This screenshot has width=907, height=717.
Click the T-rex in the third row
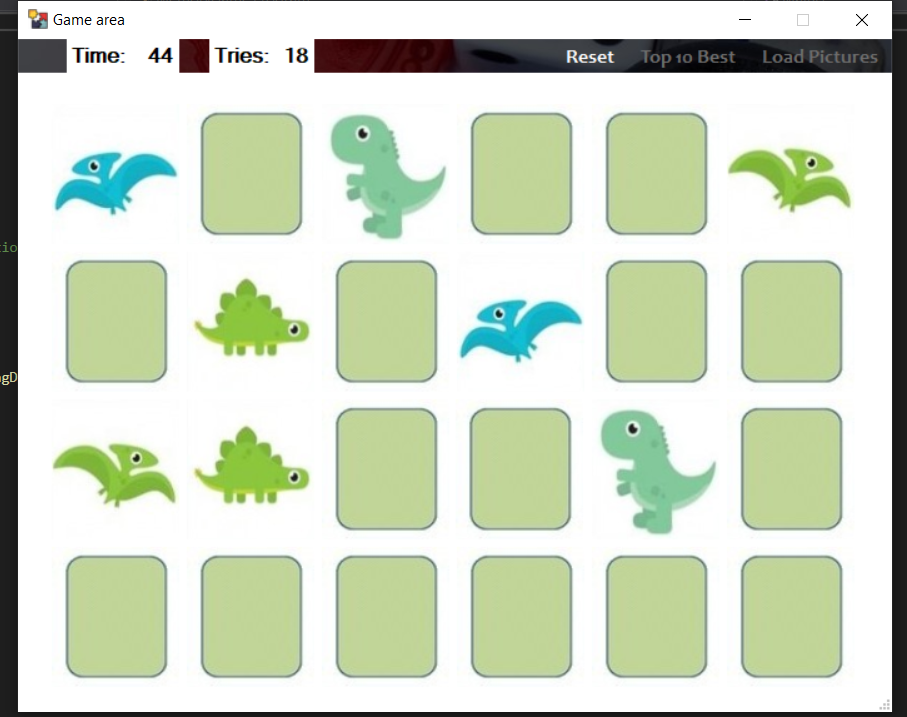click(x=655, y=470)
